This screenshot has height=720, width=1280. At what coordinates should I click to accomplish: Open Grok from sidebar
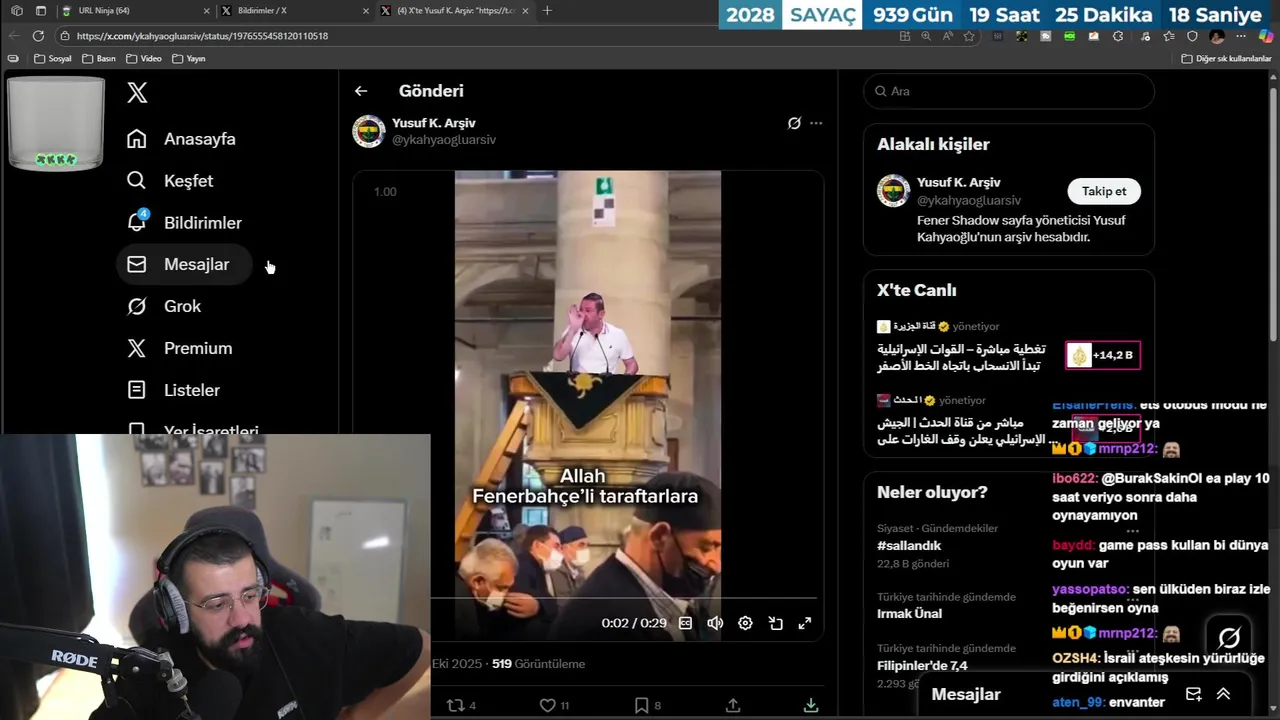click(x=164, y=306)
